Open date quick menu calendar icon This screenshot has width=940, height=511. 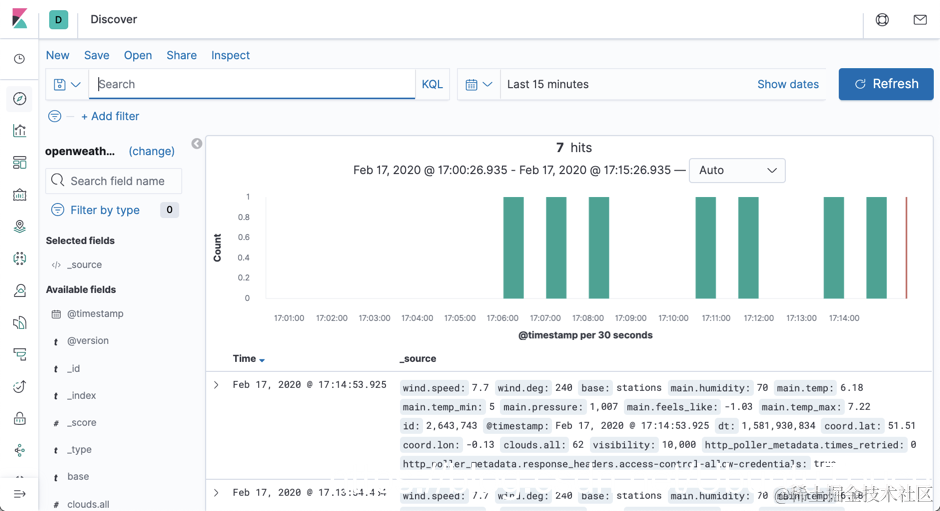coord(479,85)
